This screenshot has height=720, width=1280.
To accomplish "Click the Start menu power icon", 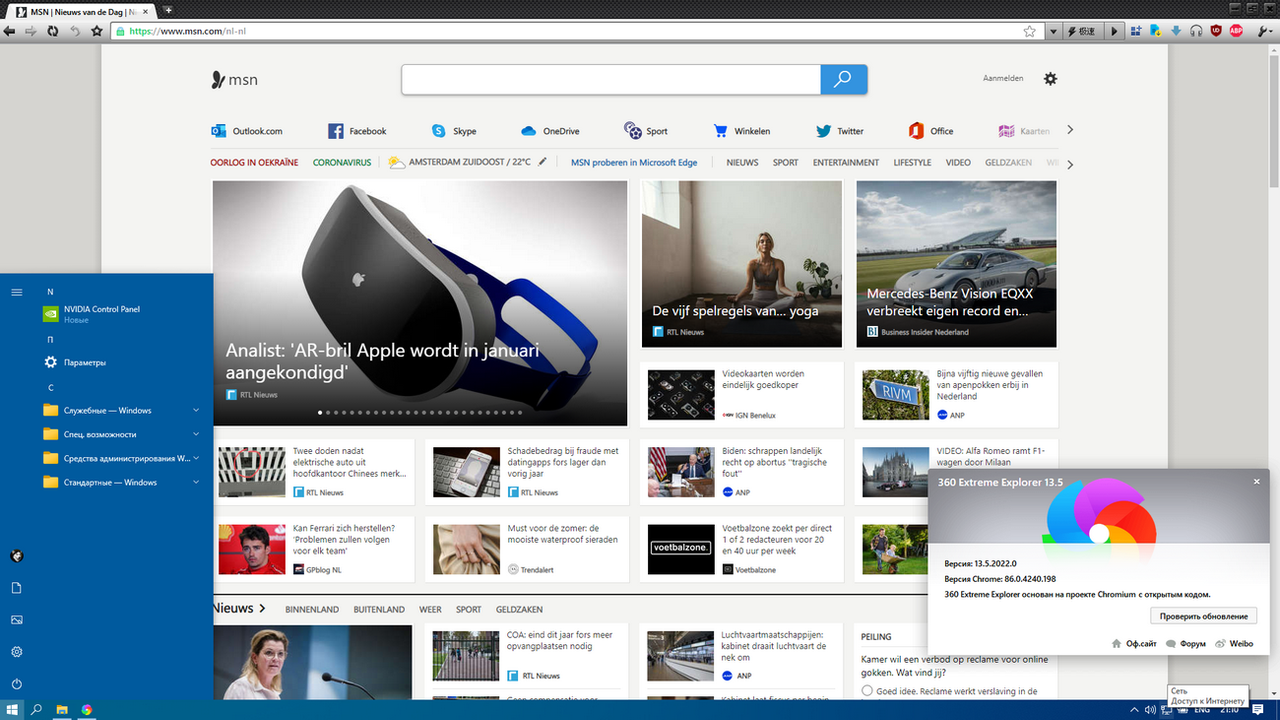I will [x=16, y=684].
